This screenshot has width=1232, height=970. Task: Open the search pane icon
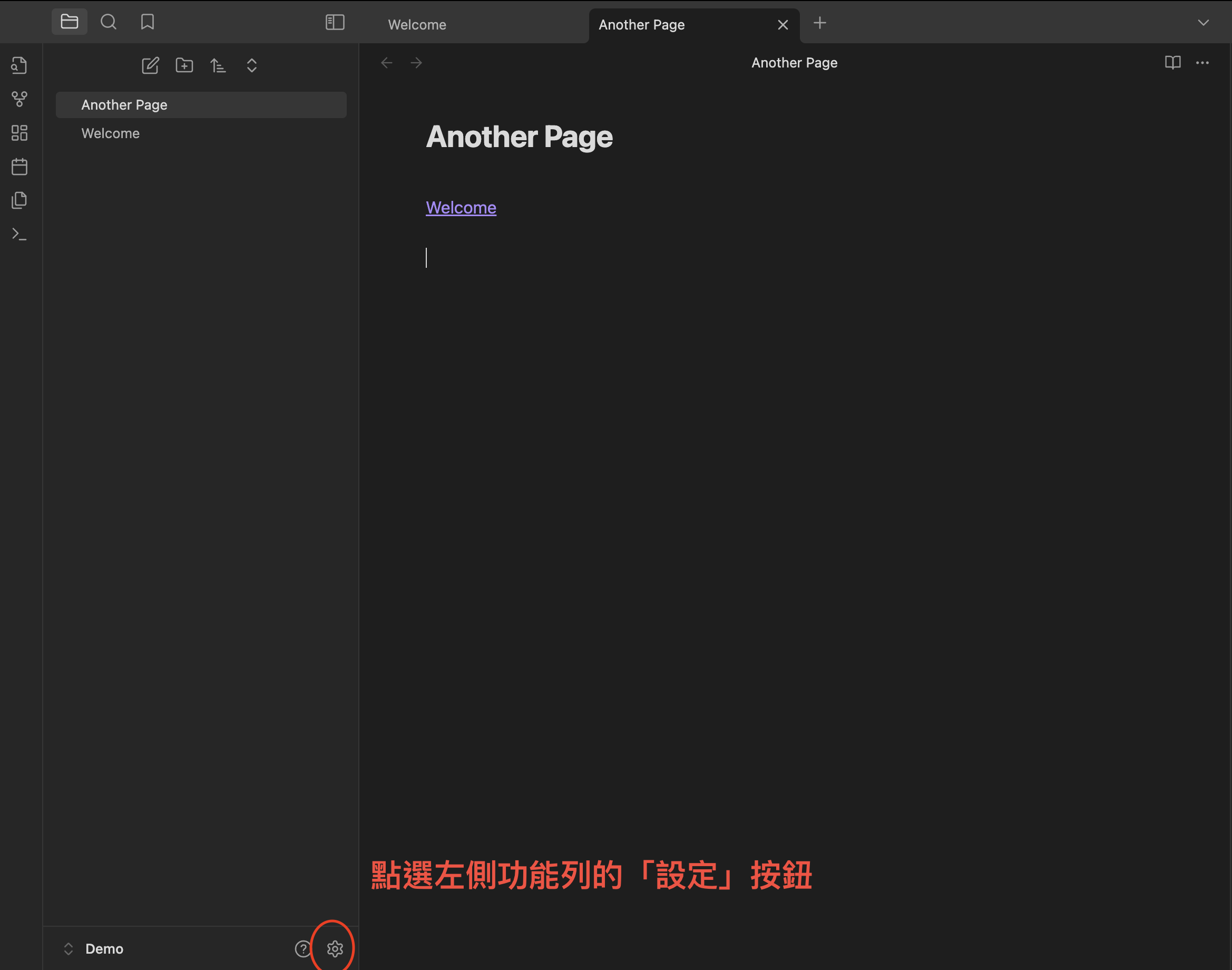[x=109, y=22]
